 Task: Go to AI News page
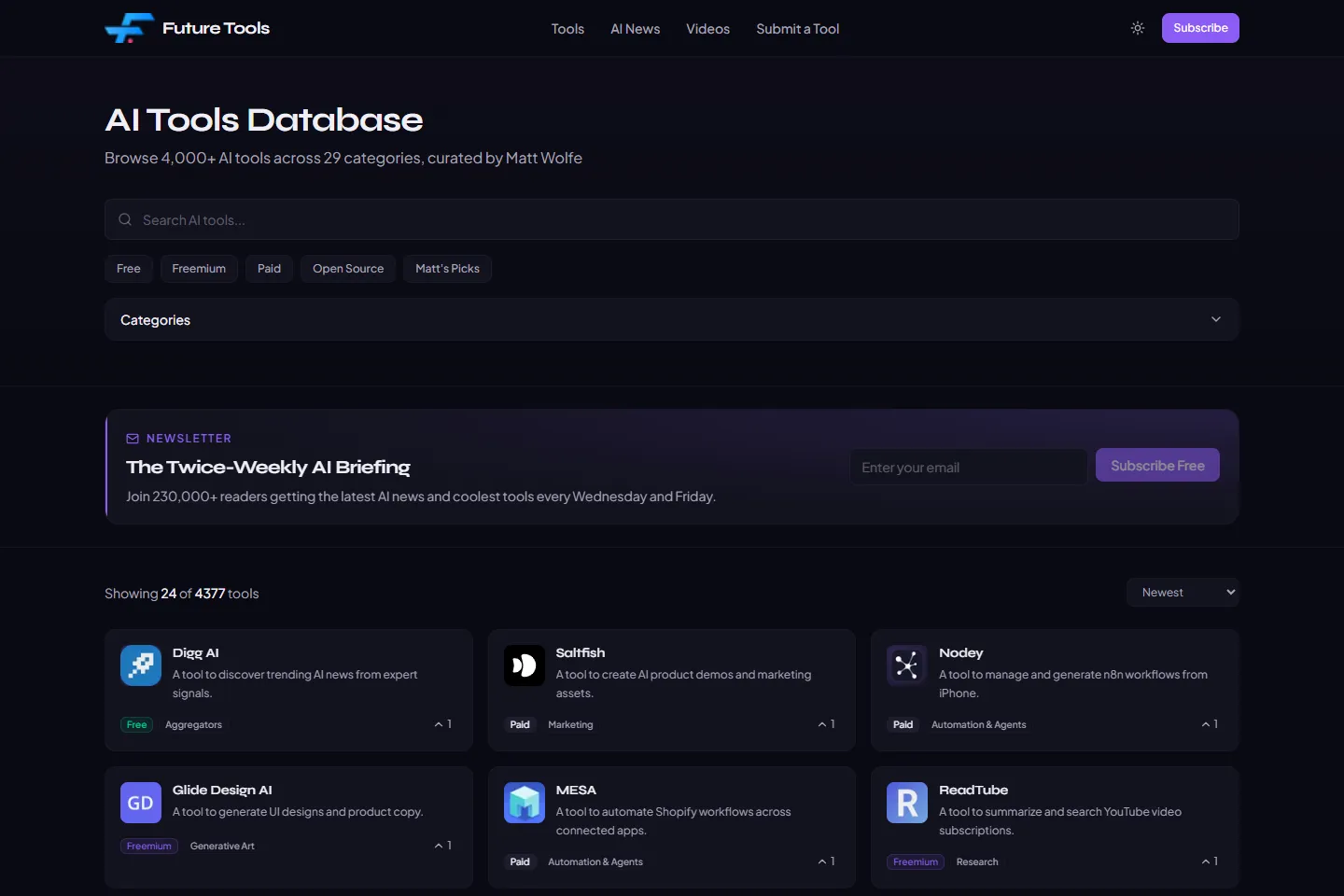[x=636, y=29]
